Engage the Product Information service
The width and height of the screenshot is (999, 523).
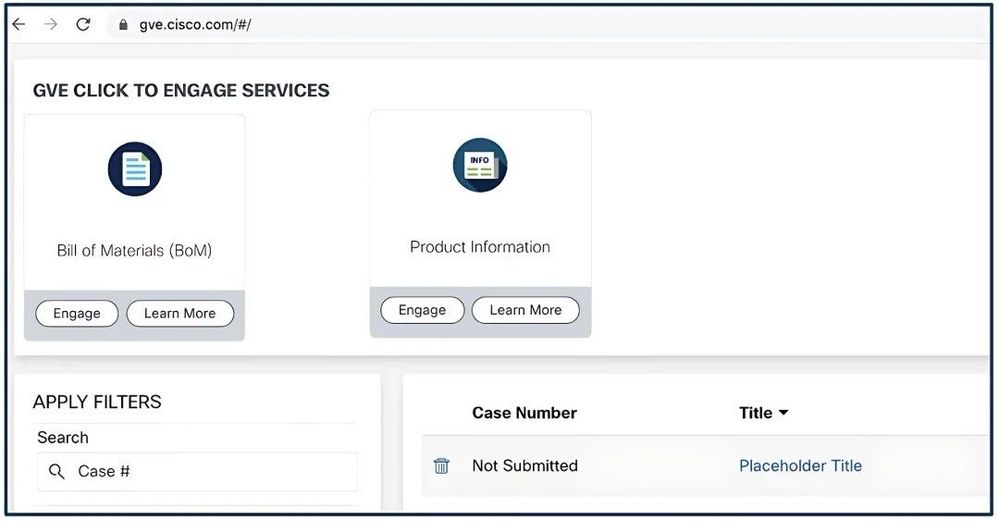[422, 310]
